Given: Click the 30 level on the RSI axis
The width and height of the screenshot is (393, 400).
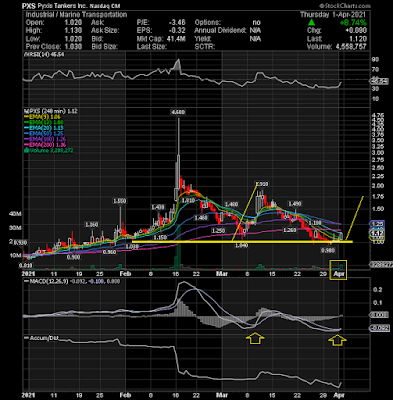Looking at the screenshot, I should click(376, 89).
